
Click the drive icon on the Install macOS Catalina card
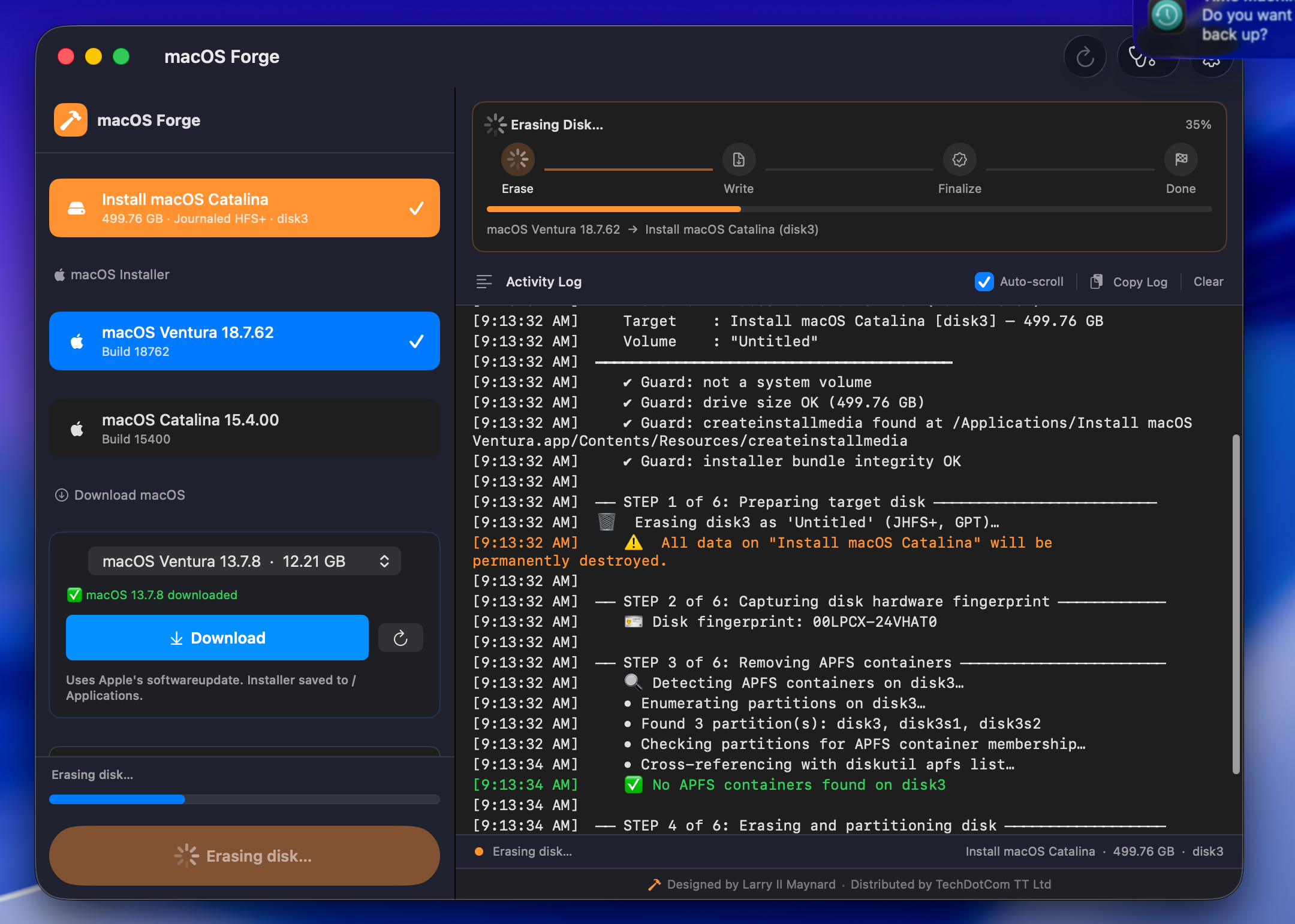77,208
